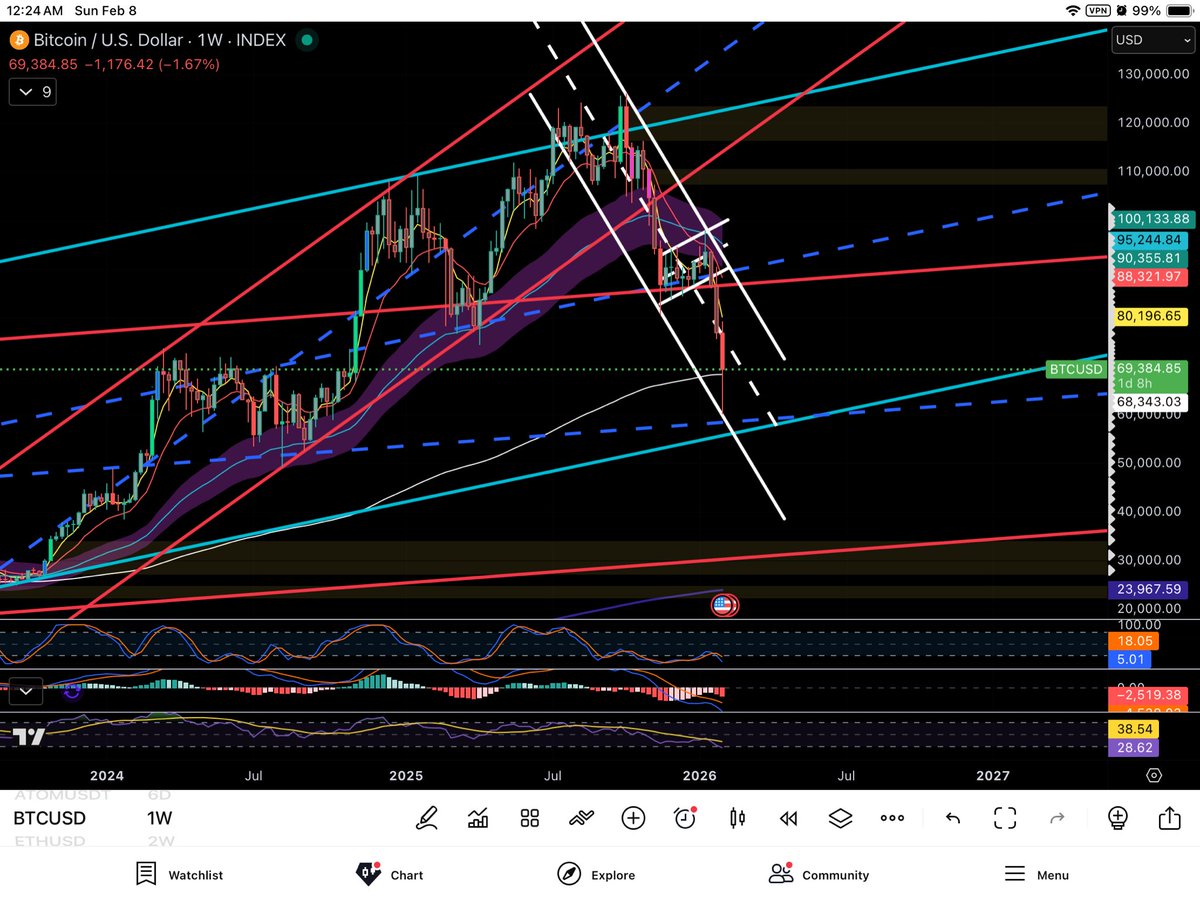The height and width of the screenshot is (900, 1200).
Task: Open the three-dots more options
Action: click(892, 818)
